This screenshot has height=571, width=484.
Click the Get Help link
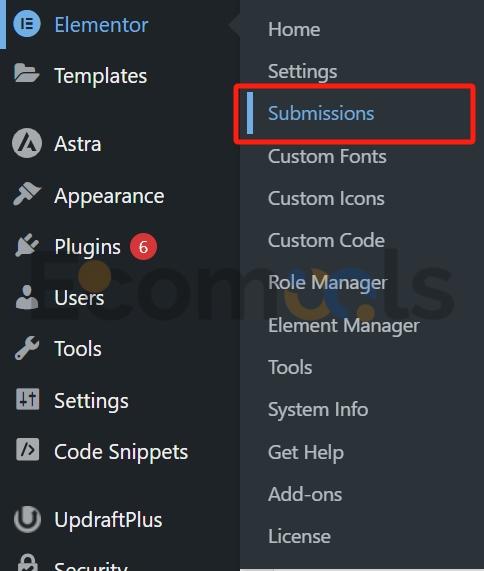tap(306, 453)
